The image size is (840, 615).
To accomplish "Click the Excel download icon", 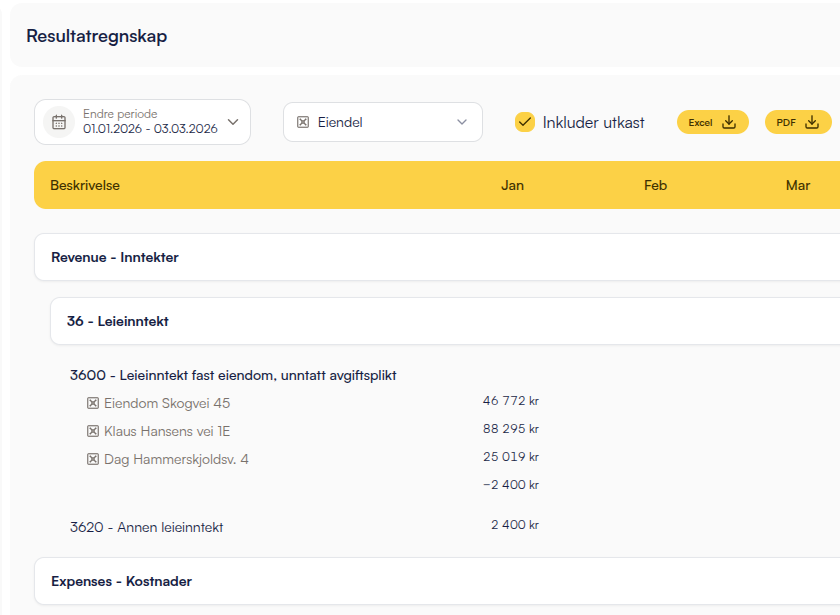I will click(731, 121).
